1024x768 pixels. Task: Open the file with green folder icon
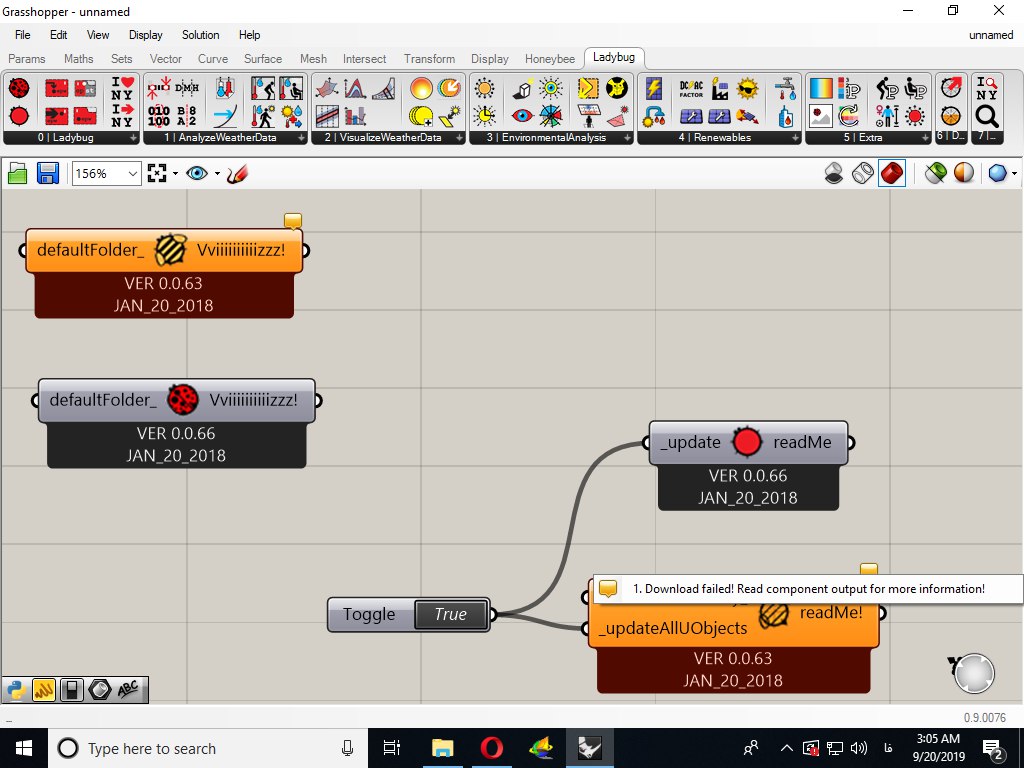click(18, 174)
